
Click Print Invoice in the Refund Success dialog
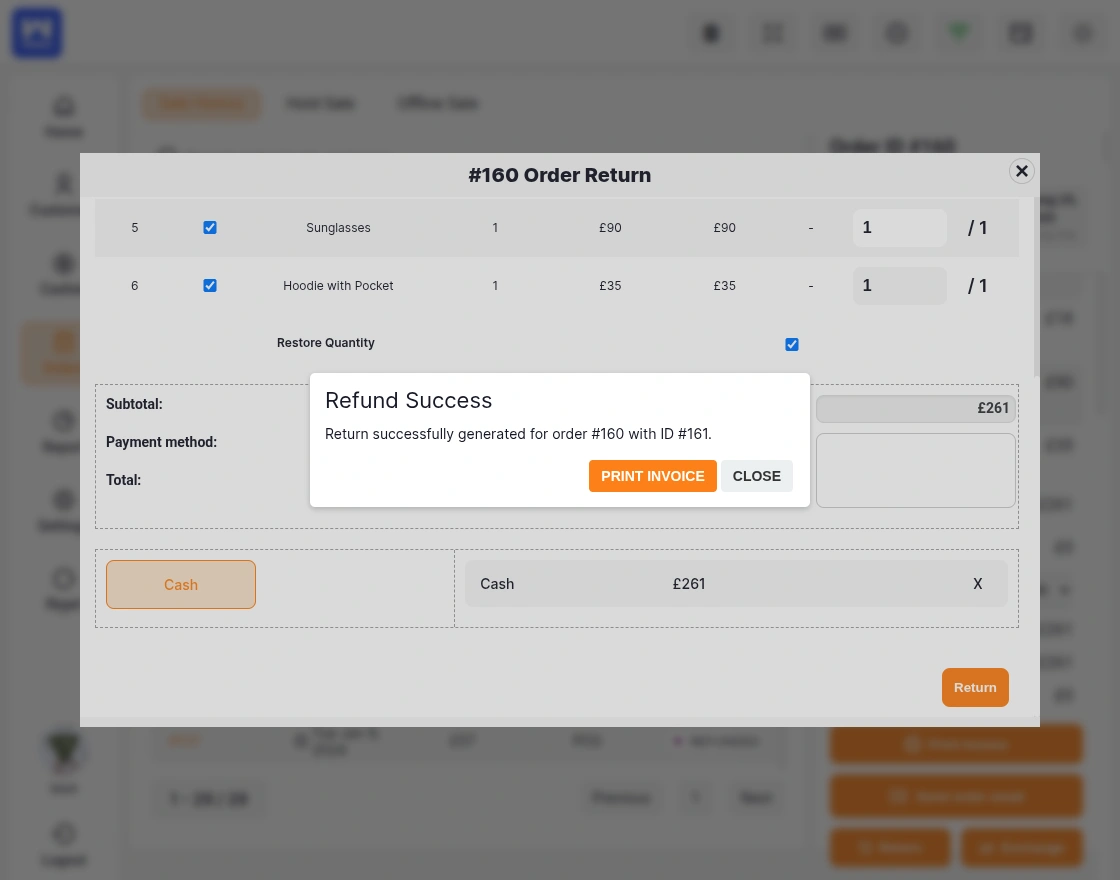(x=652, y=476)
